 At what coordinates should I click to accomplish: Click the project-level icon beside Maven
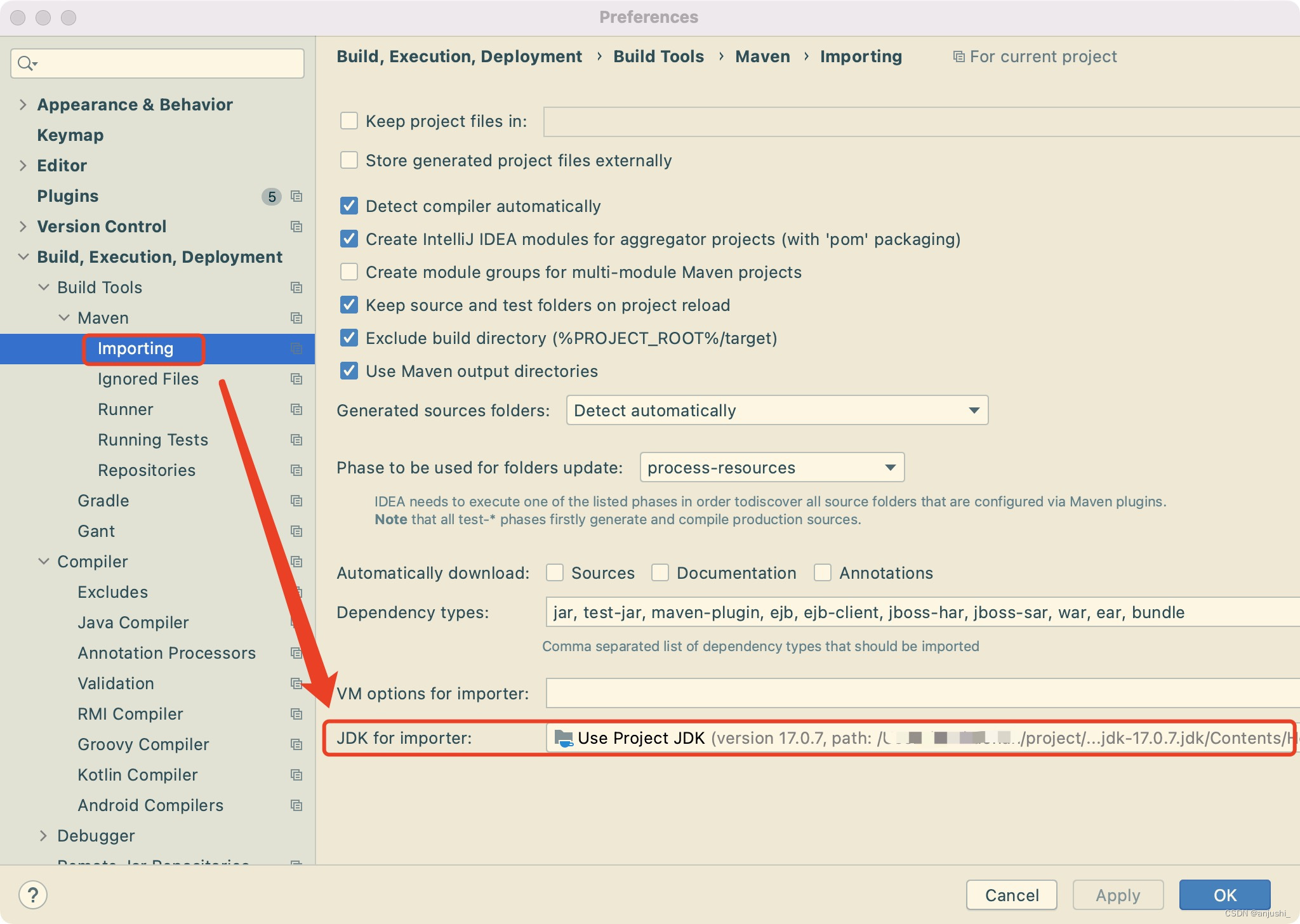tap(296, 318)
